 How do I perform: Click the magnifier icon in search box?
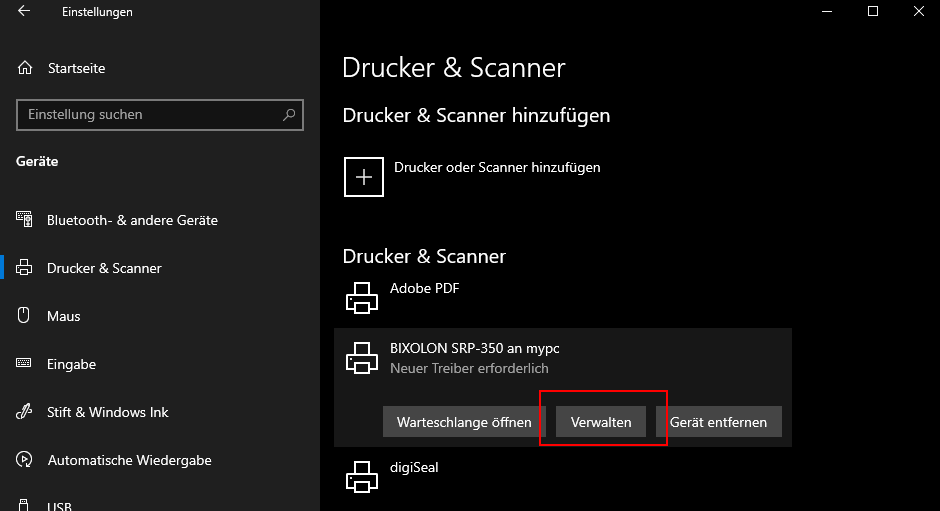click(289, 115)
